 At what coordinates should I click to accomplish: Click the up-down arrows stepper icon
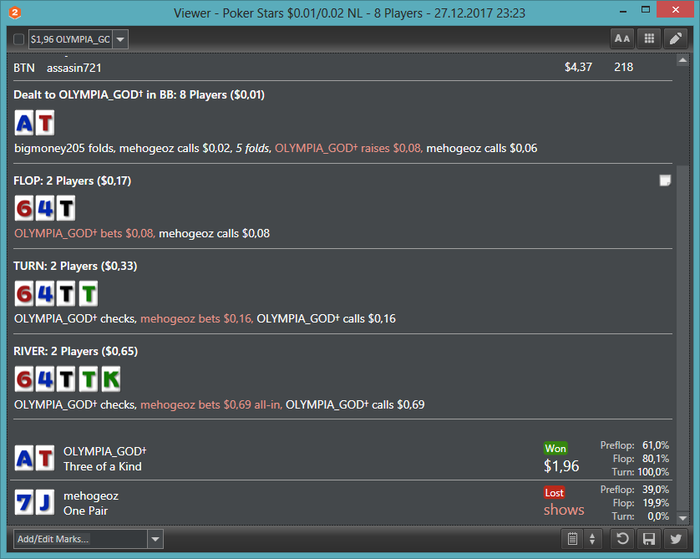pos(592,539)
